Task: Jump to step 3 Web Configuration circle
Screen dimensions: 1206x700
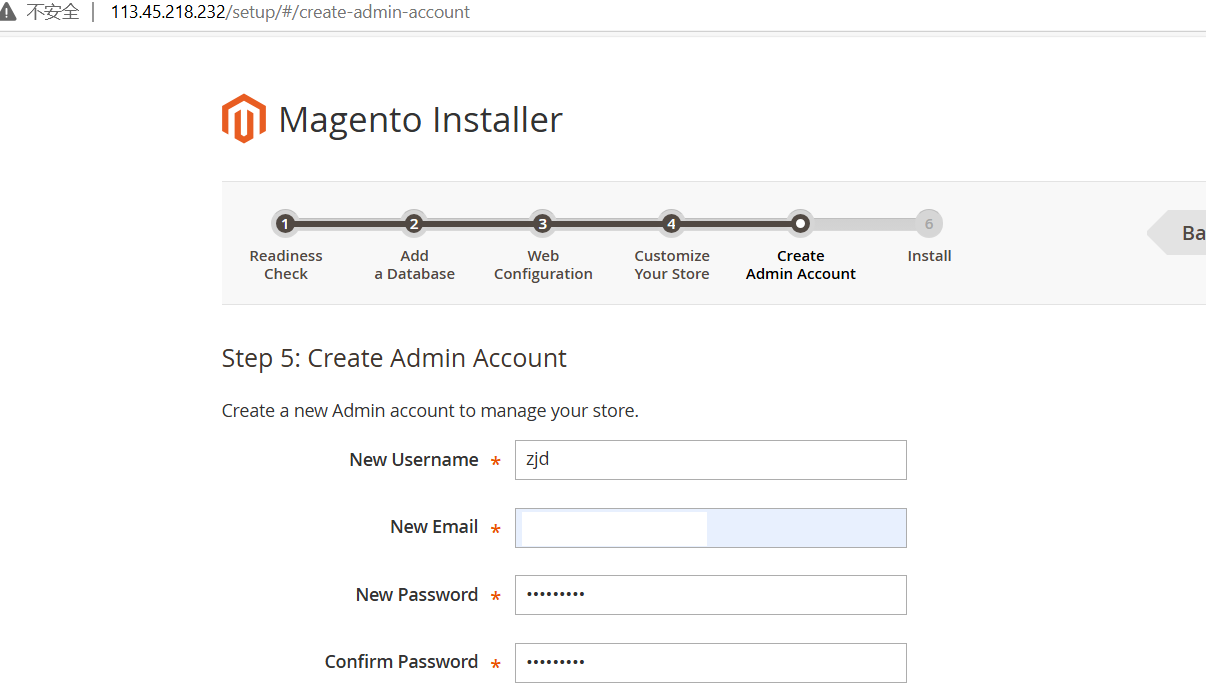Action: [542, 224]
